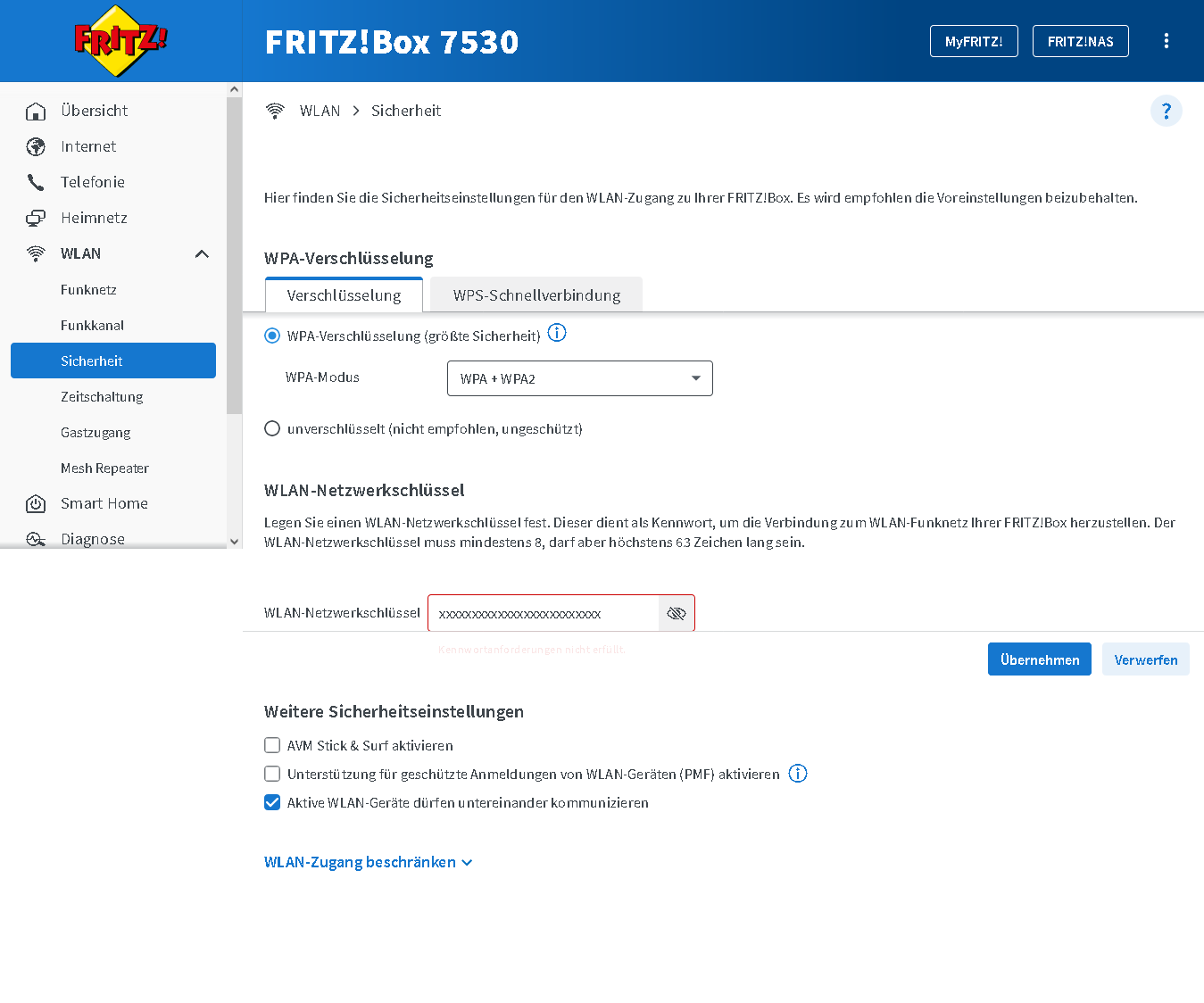Collapse the WLAN menu in sidebar

pos(203,253)
